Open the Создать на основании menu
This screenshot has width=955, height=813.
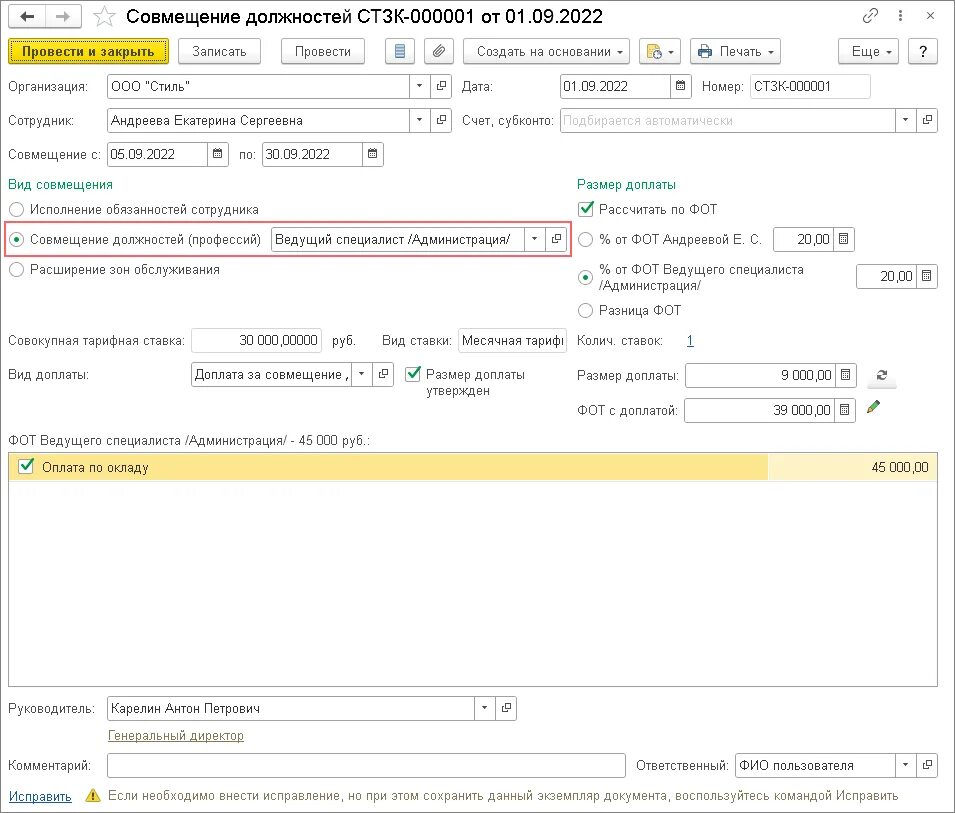546,51
